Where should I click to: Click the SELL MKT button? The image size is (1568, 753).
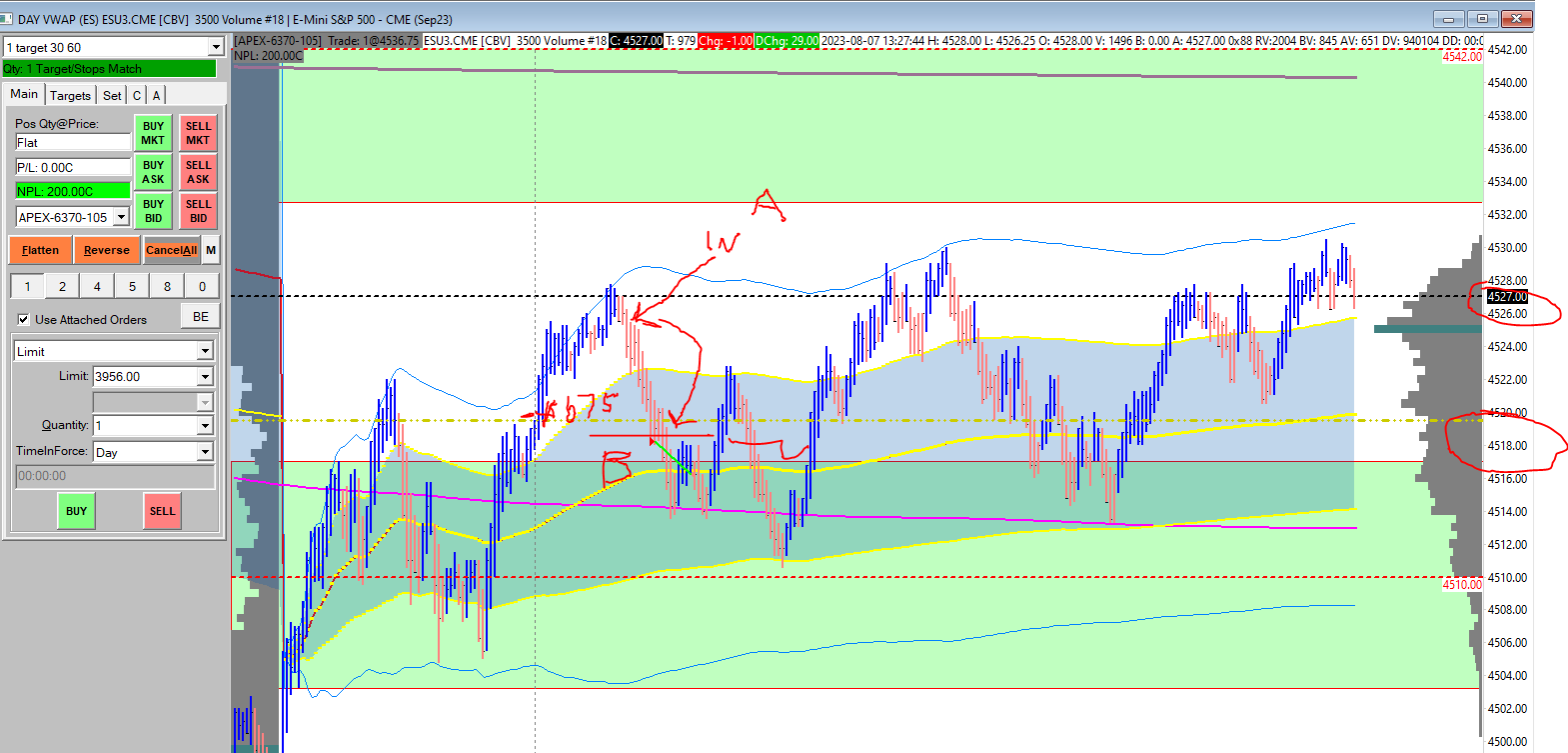[198, 133]
